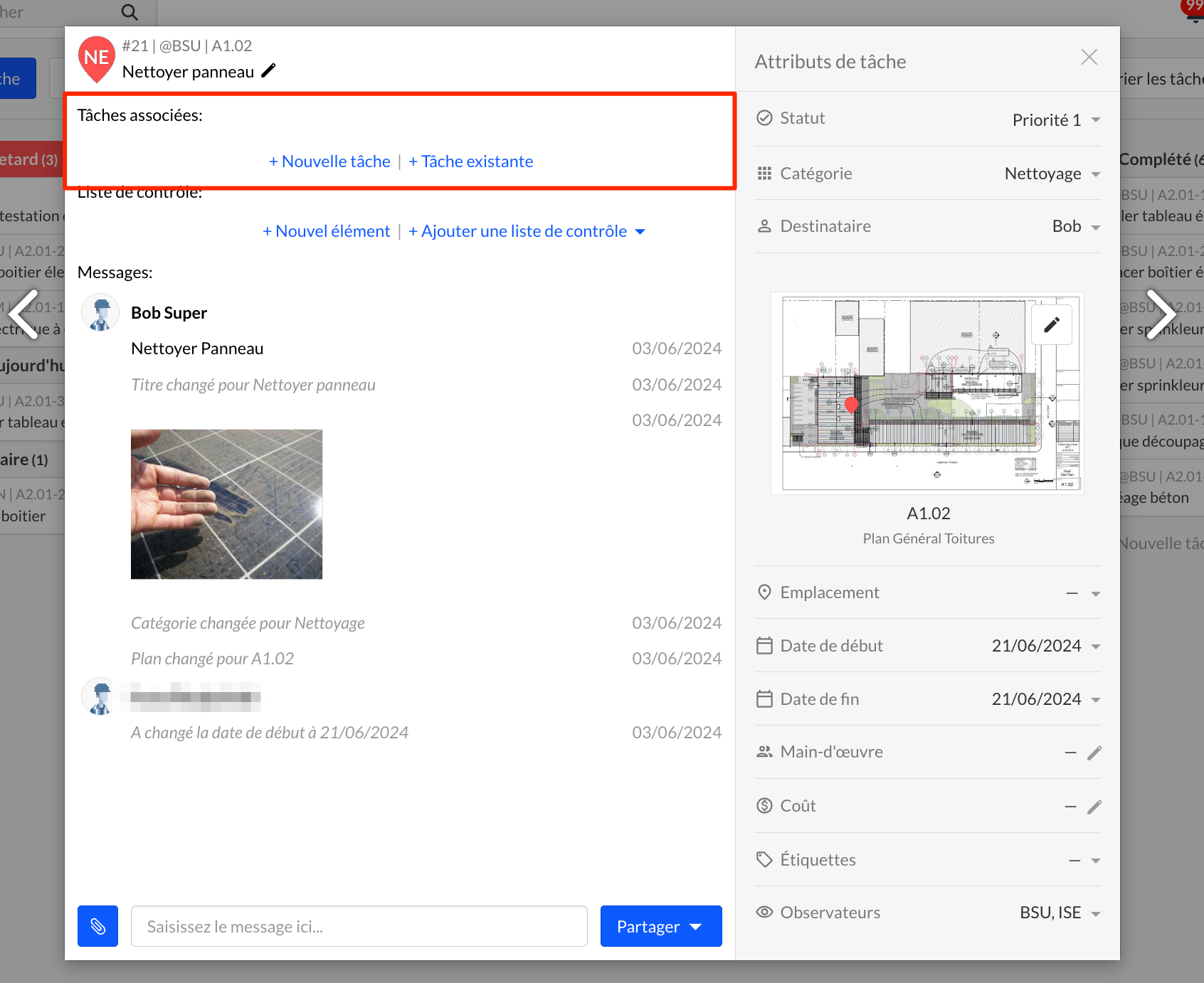Screen dimensions: 1204x983
Task: Open the Emplacement dropdown
Action: tap(1083, 593)
